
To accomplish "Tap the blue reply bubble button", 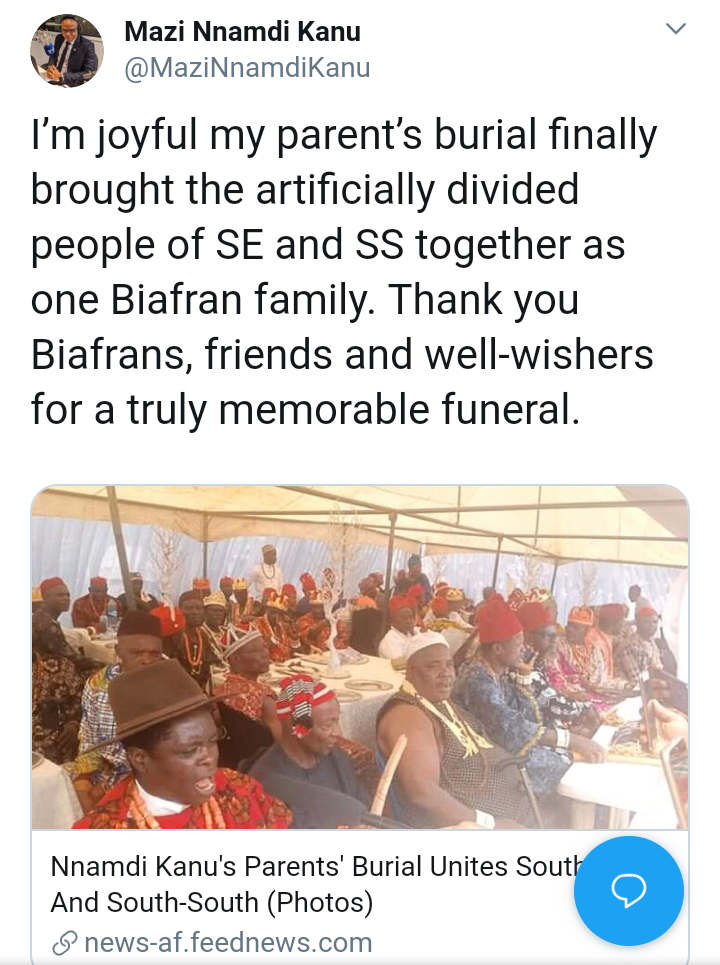I will coord(628,891).
